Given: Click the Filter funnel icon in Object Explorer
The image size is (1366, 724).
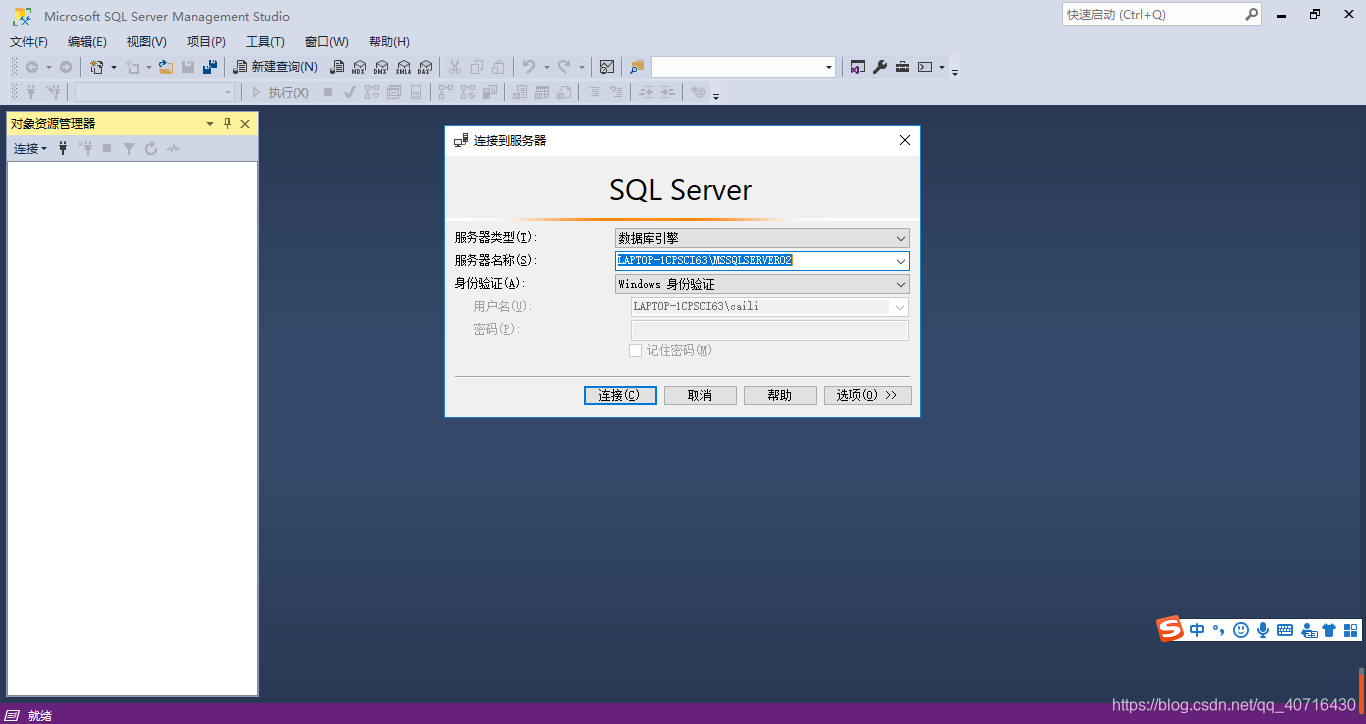Looking at the screenshot, I should pyautogui.click(x=129, y=148).
